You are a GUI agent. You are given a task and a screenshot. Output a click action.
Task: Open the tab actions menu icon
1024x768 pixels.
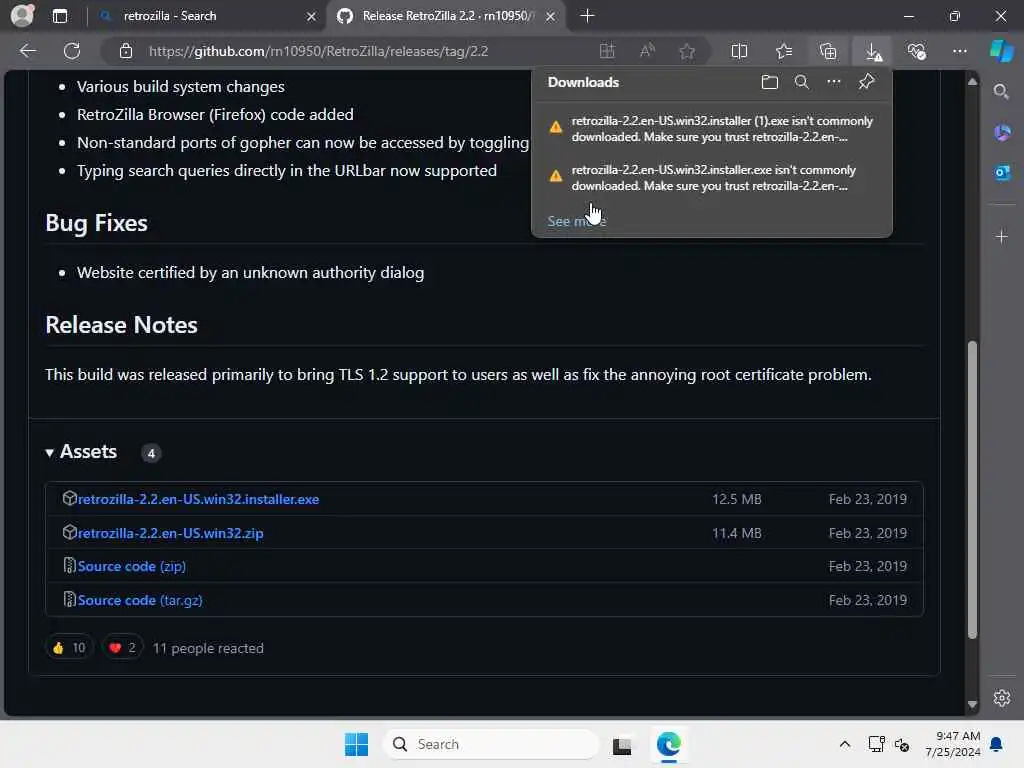60,16
